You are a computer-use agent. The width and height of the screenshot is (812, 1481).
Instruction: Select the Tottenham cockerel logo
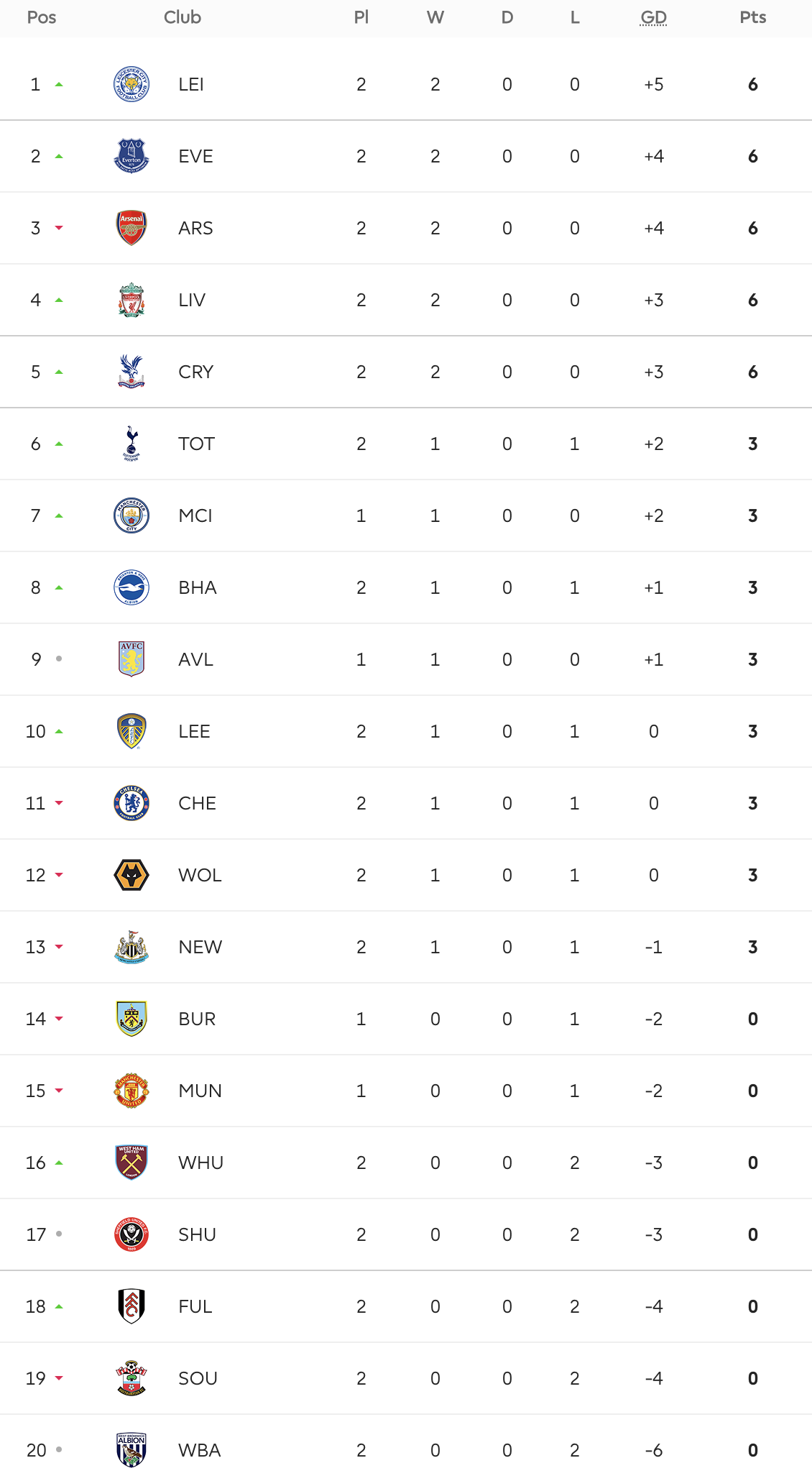pos(132,444)
